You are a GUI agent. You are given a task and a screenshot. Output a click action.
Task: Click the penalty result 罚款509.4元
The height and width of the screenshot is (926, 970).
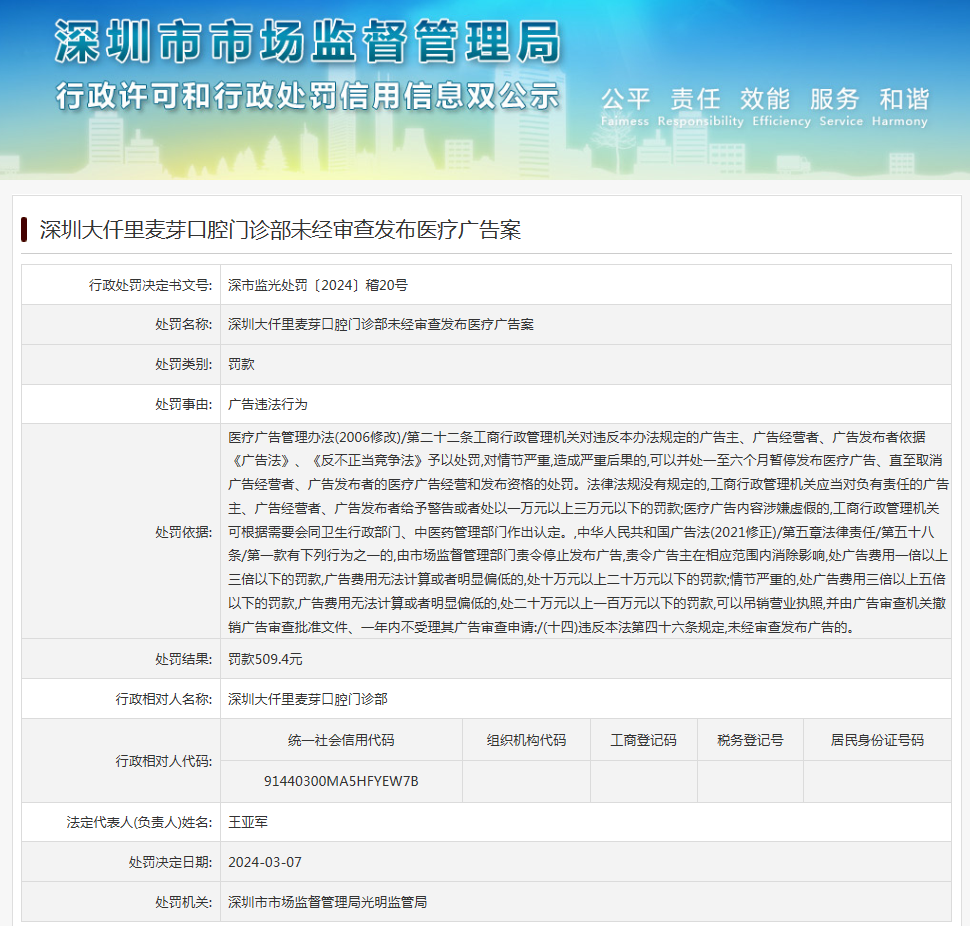click(x=265, y=660)
